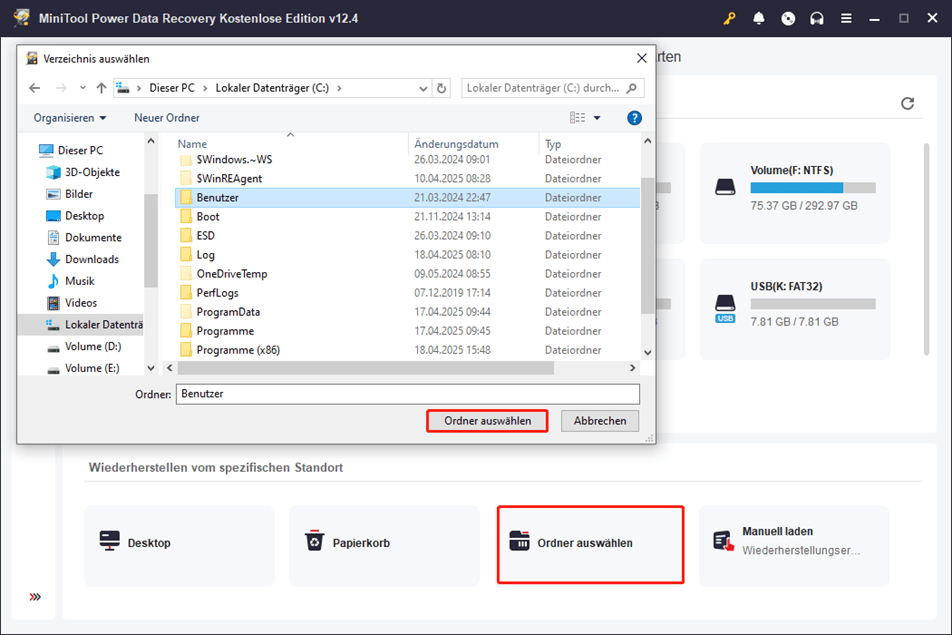This screenshot has width=952, height=635.
Task: Click the file list vertical scrollbar
Action: pos(647,246)
